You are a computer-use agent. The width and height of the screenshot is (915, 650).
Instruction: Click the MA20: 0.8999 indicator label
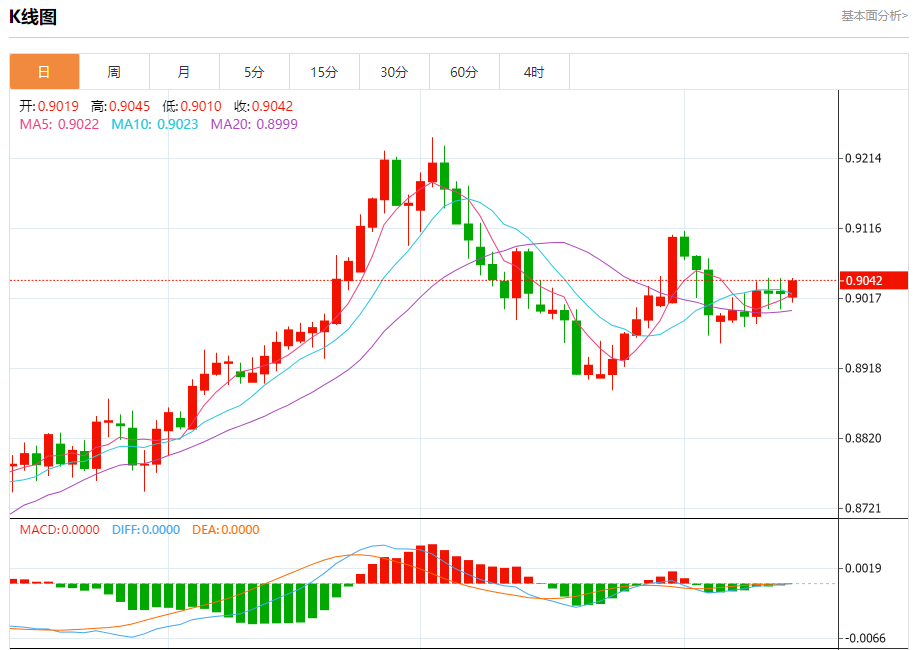[x=254, y=124]
